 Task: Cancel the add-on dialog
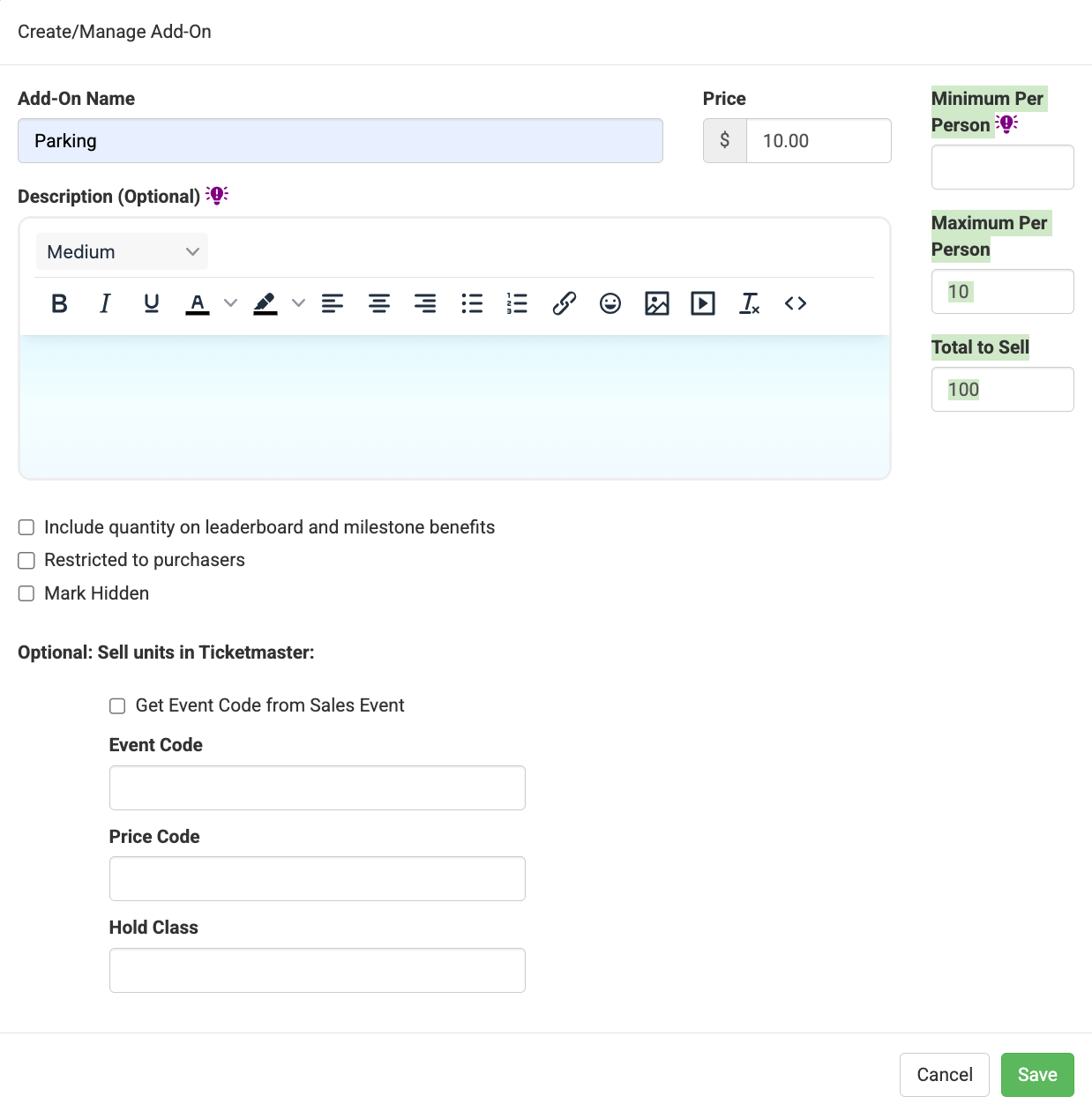point(945,1075)
